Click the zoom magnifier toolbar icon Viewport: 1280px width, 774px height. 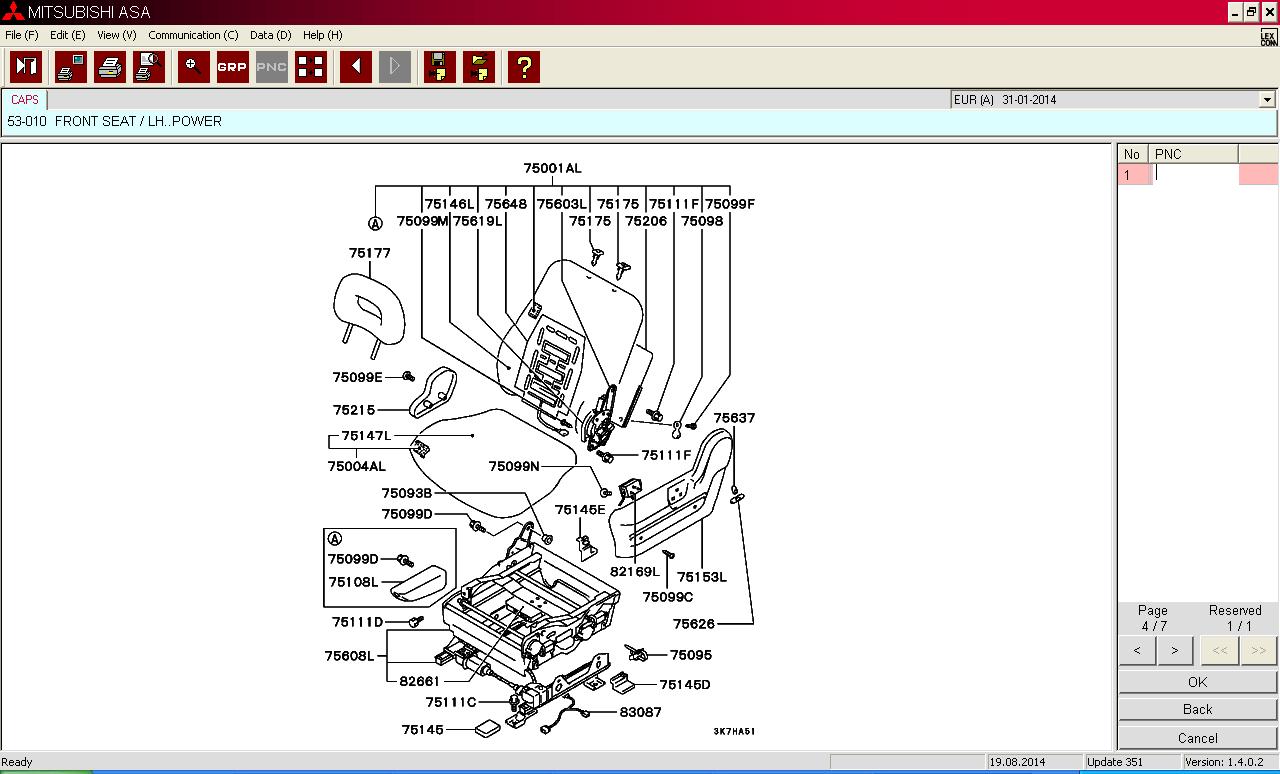(x=193, y=67)
